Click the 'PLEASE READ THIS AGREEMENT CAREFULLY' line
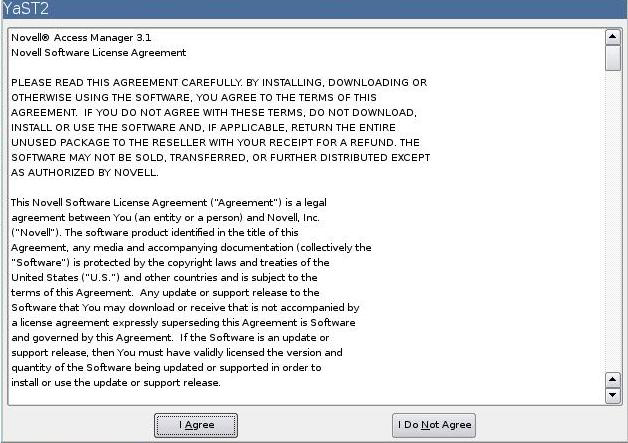This screenshot has width=628, height=443. [x=219, y=83]
